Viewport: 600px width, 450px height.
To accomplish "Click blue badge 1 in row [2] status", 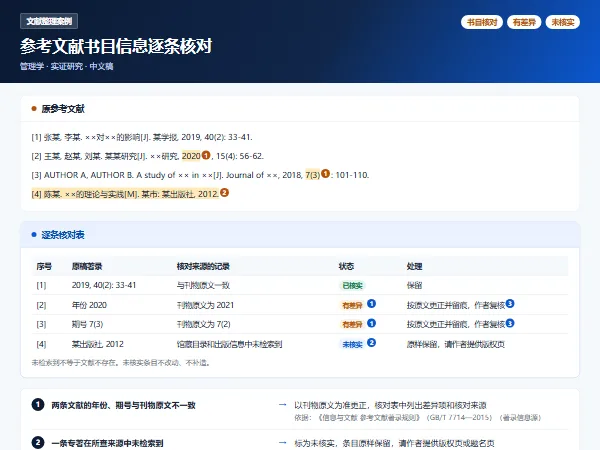I will click(371, 303).
